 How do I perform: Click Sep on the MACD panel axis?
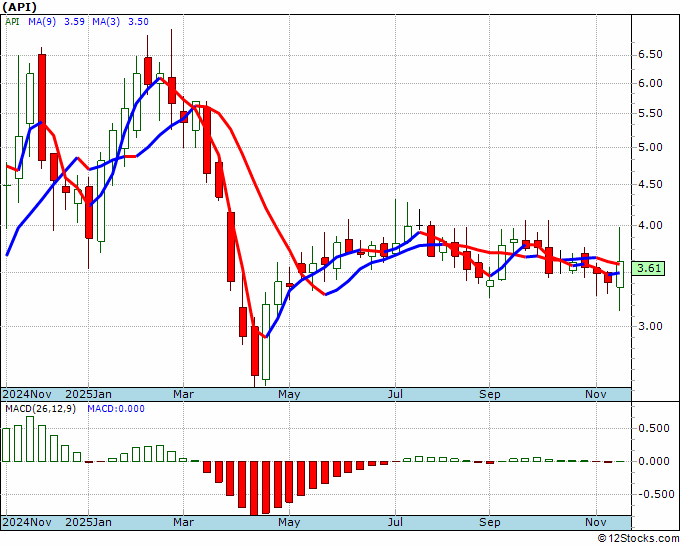[490, 522]
